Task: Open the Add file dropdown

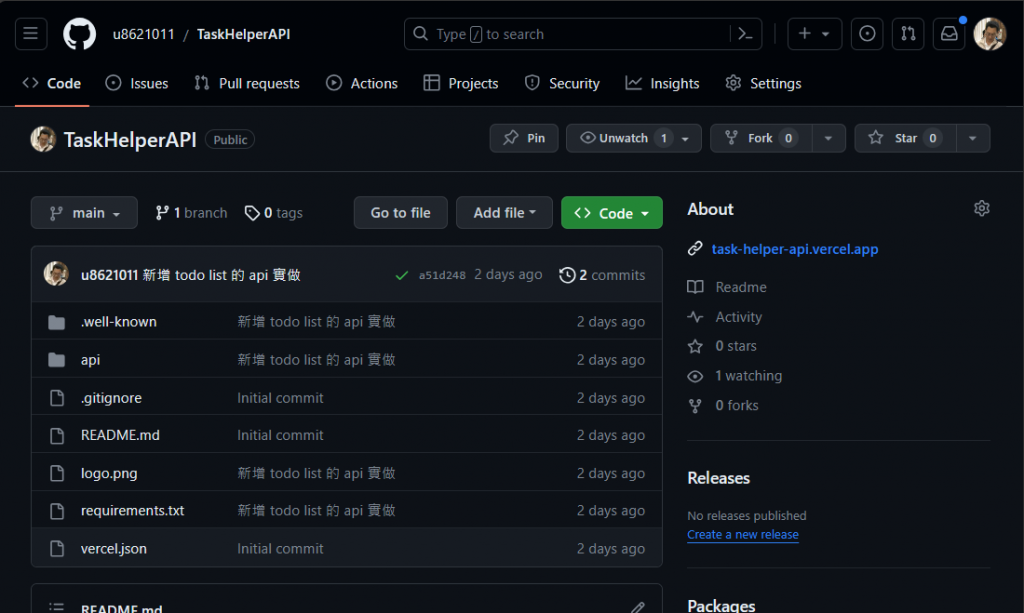Action: coord(504,213)
